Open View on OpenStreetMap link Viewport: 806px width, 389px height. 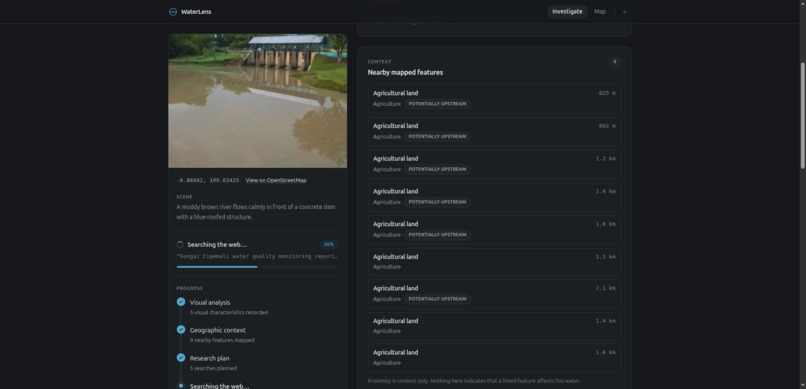coord(276,180)
